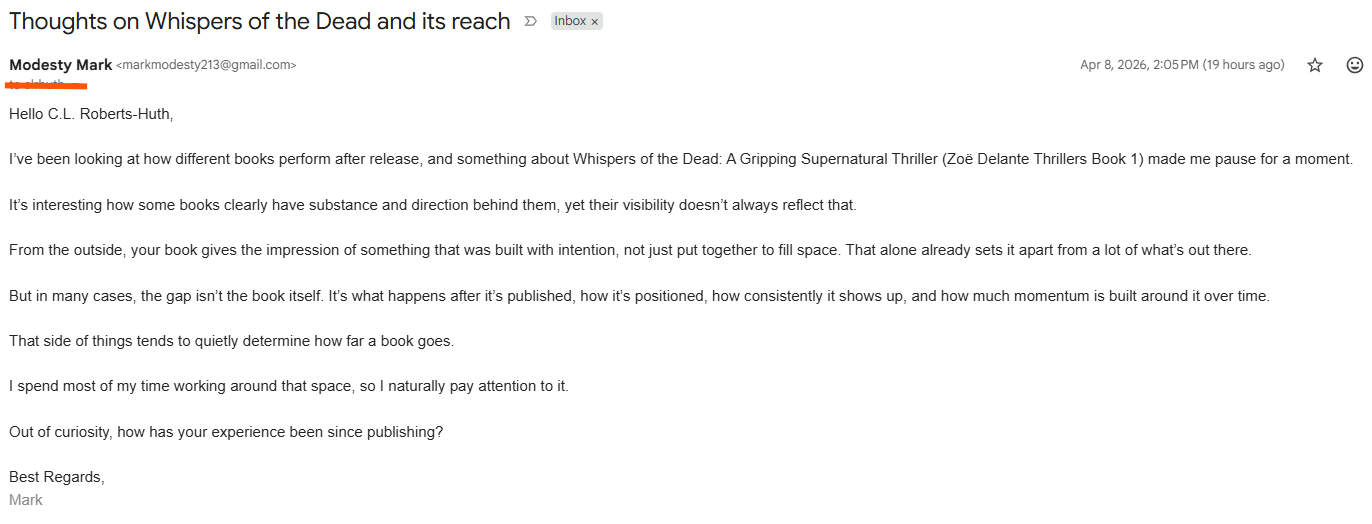
Task: Click the markmodesty213@gmail.com address
Action: coord(206,65)
